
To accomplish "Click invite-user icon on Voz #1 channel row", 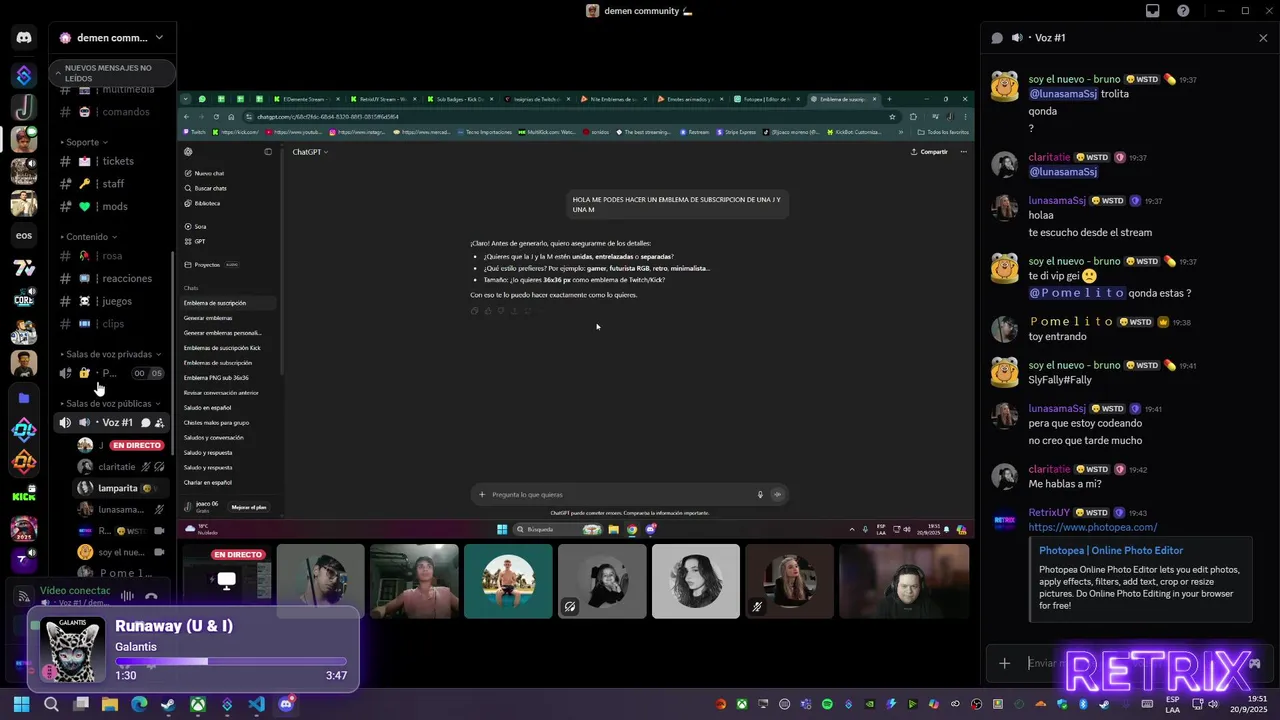I will [160, 423].
